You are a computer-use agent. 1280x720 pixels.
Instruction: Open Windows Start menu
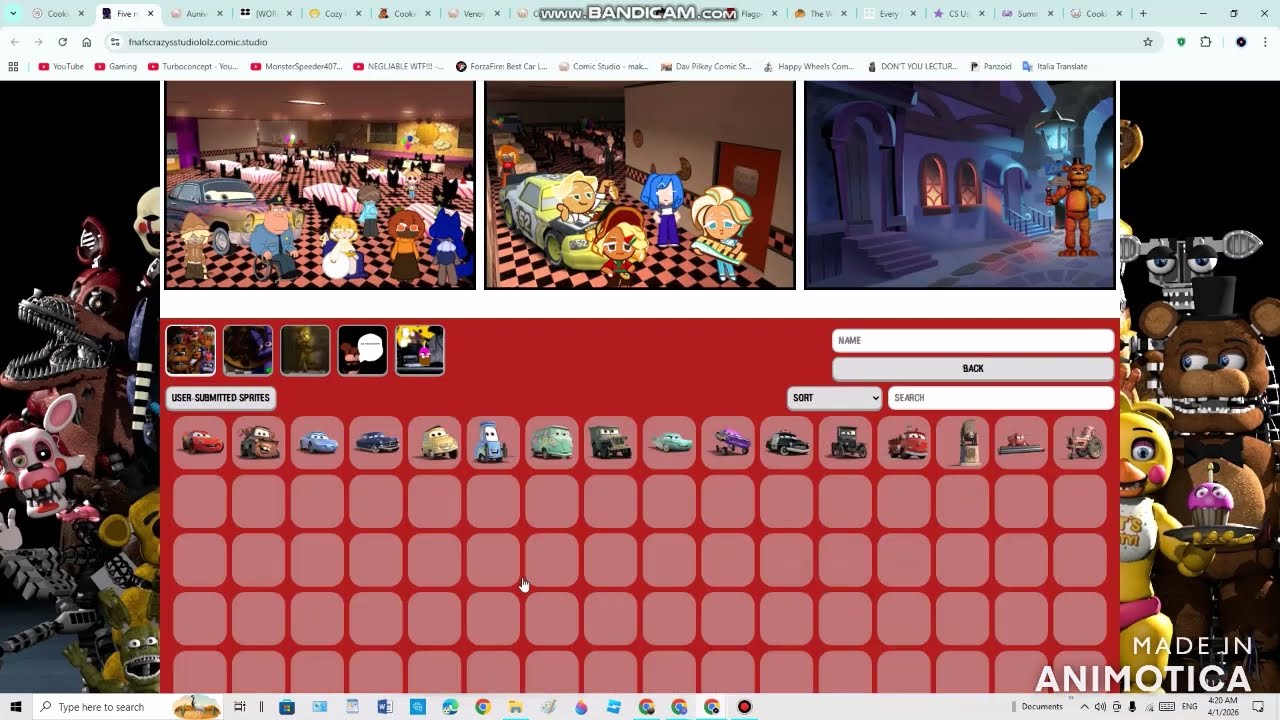(x=15, y=707)
